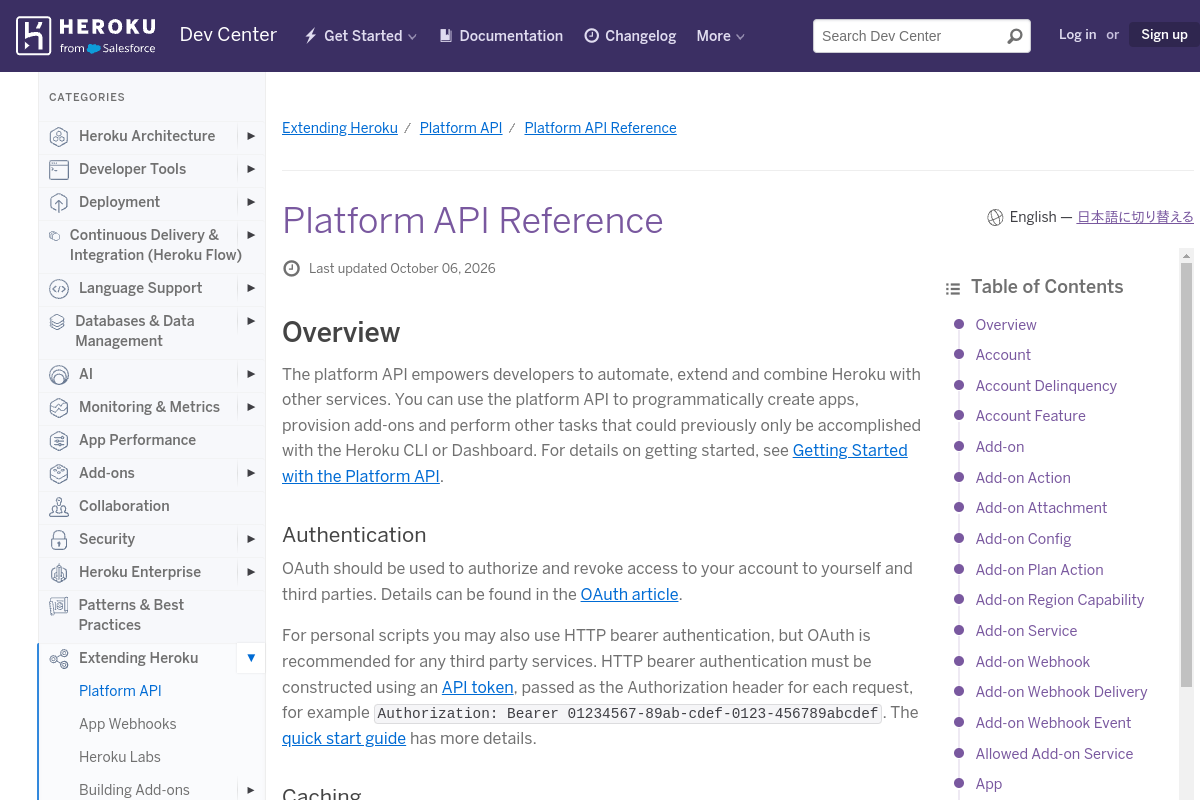Open the OAuth article link
This screenshot has width=1200, height=800.
(x=629, y=594)
